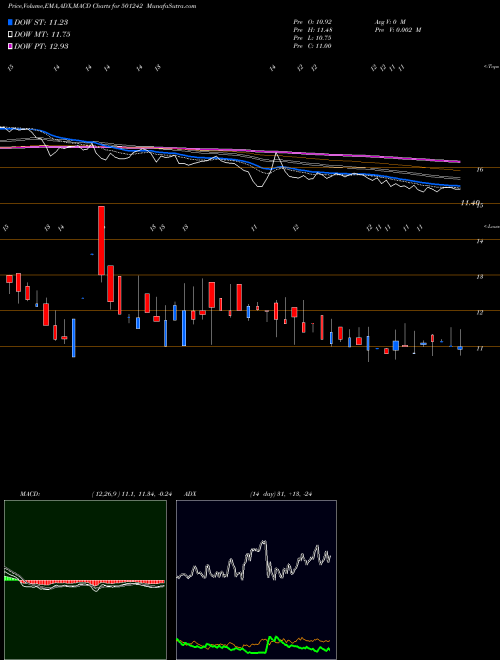The height and width of the screenshot is (660, 500).
Task: Click the 'ADX' panel heading
Action: pyautogui.click(x=190, y=494)
